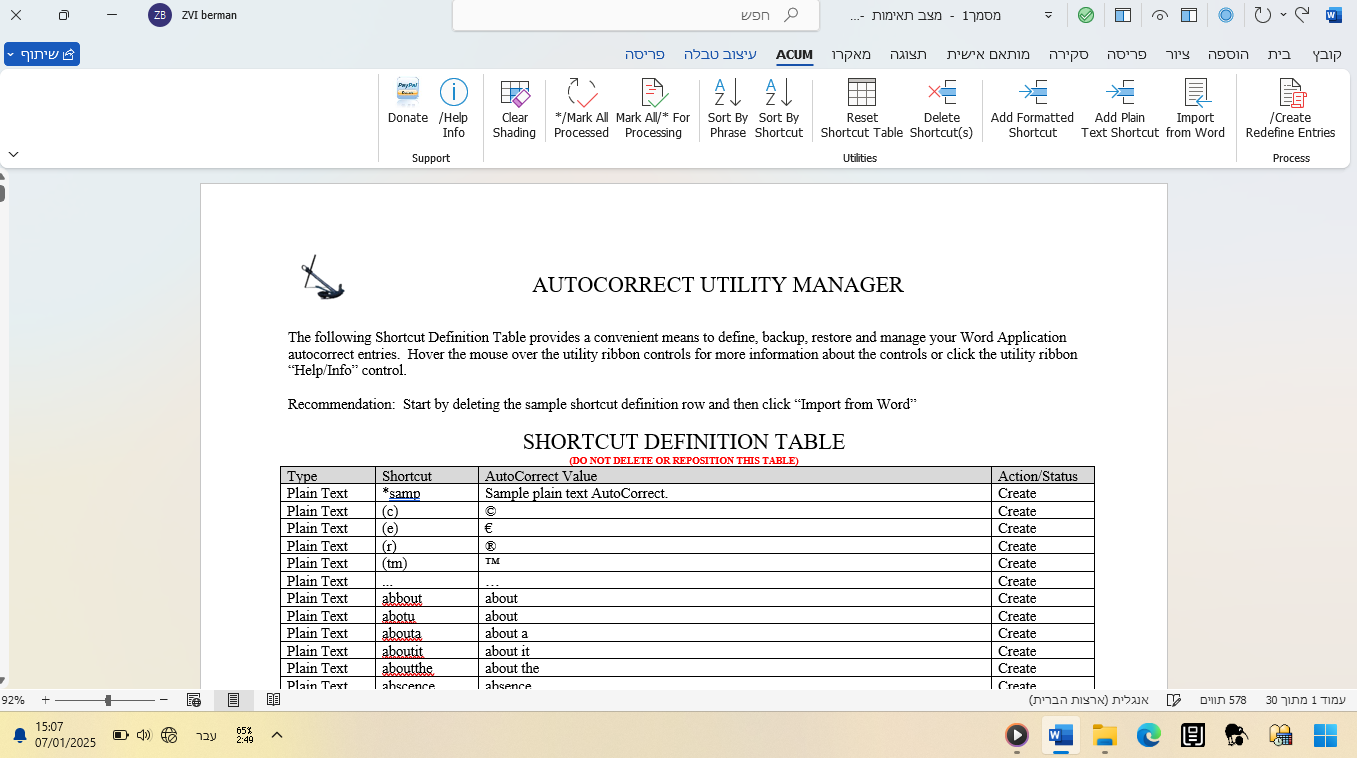
Task: Open undo history dropdown arrow
Action: pos(1283,15)
